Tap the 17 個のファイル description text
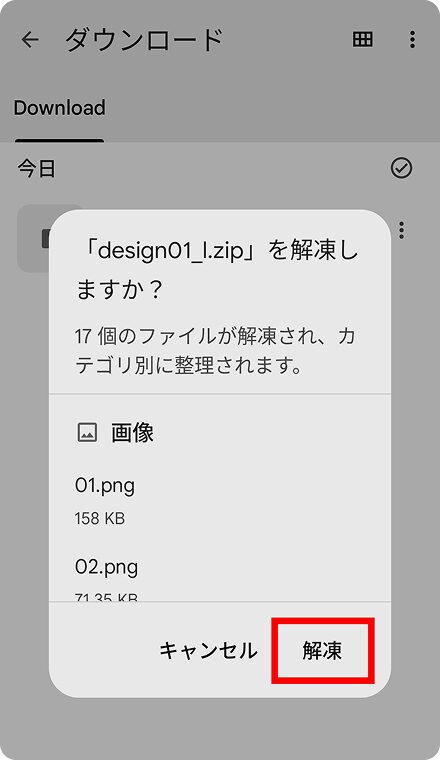The height and width of the screenshot is (760, 440). [x=215, y=351]
